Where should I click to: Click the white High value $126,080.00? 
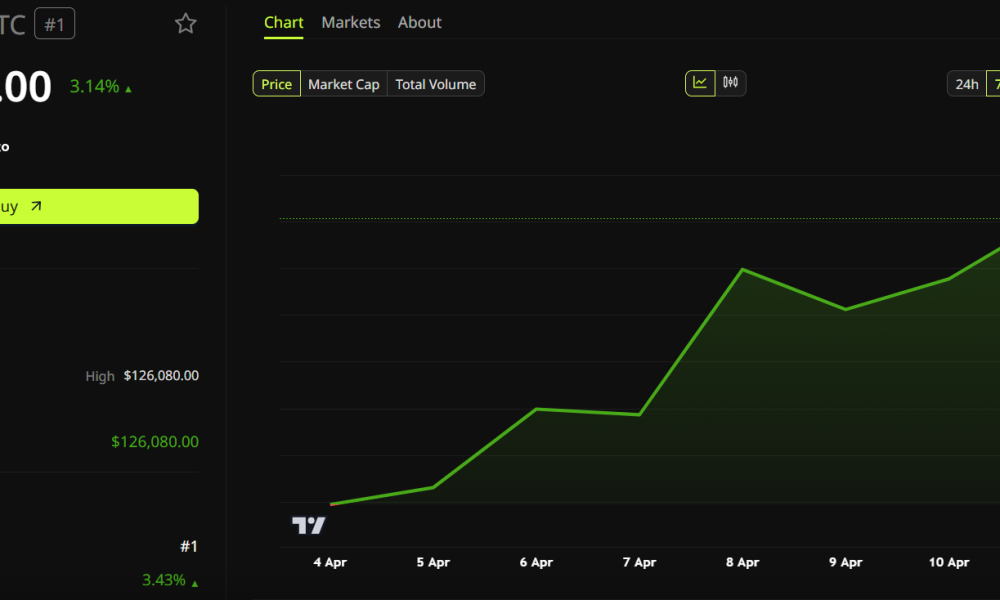pyautogui.click(x=161, y=376)
